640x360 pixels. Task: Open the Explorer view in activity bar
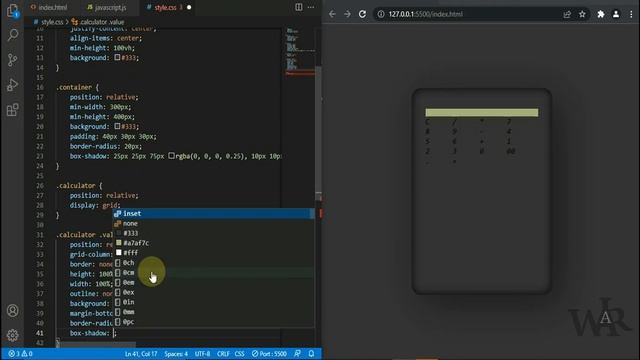pyautogui.click(x=13, y=11)
